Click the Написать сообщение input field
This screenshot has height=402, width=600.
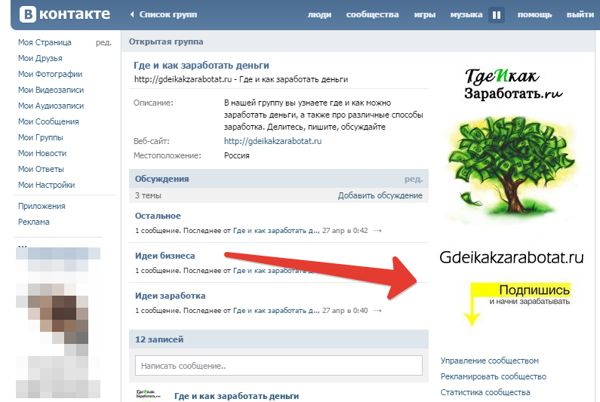click(x=279, y=366)
